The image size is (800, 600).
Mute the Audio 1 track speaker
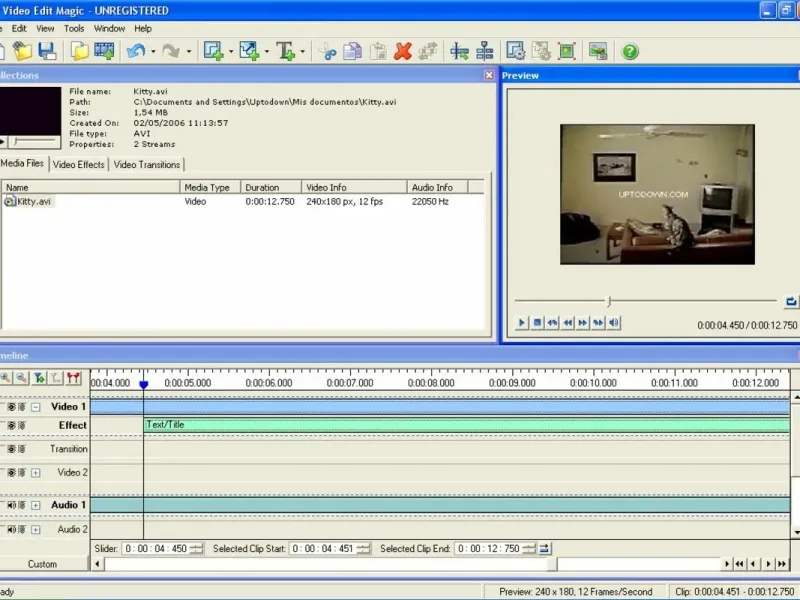12,505
